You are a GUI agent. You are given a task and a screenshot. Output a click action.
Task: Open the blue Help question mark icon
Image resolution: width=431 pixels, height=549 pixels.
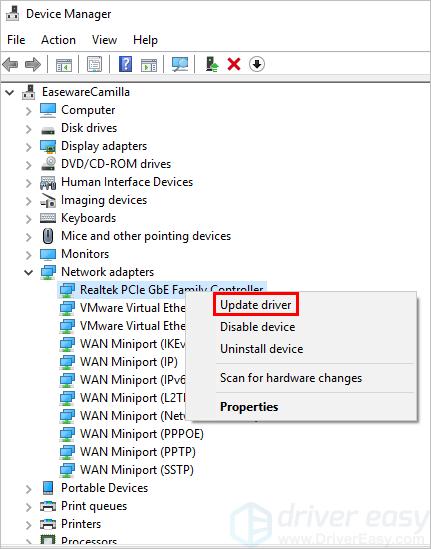pos(125,64)
